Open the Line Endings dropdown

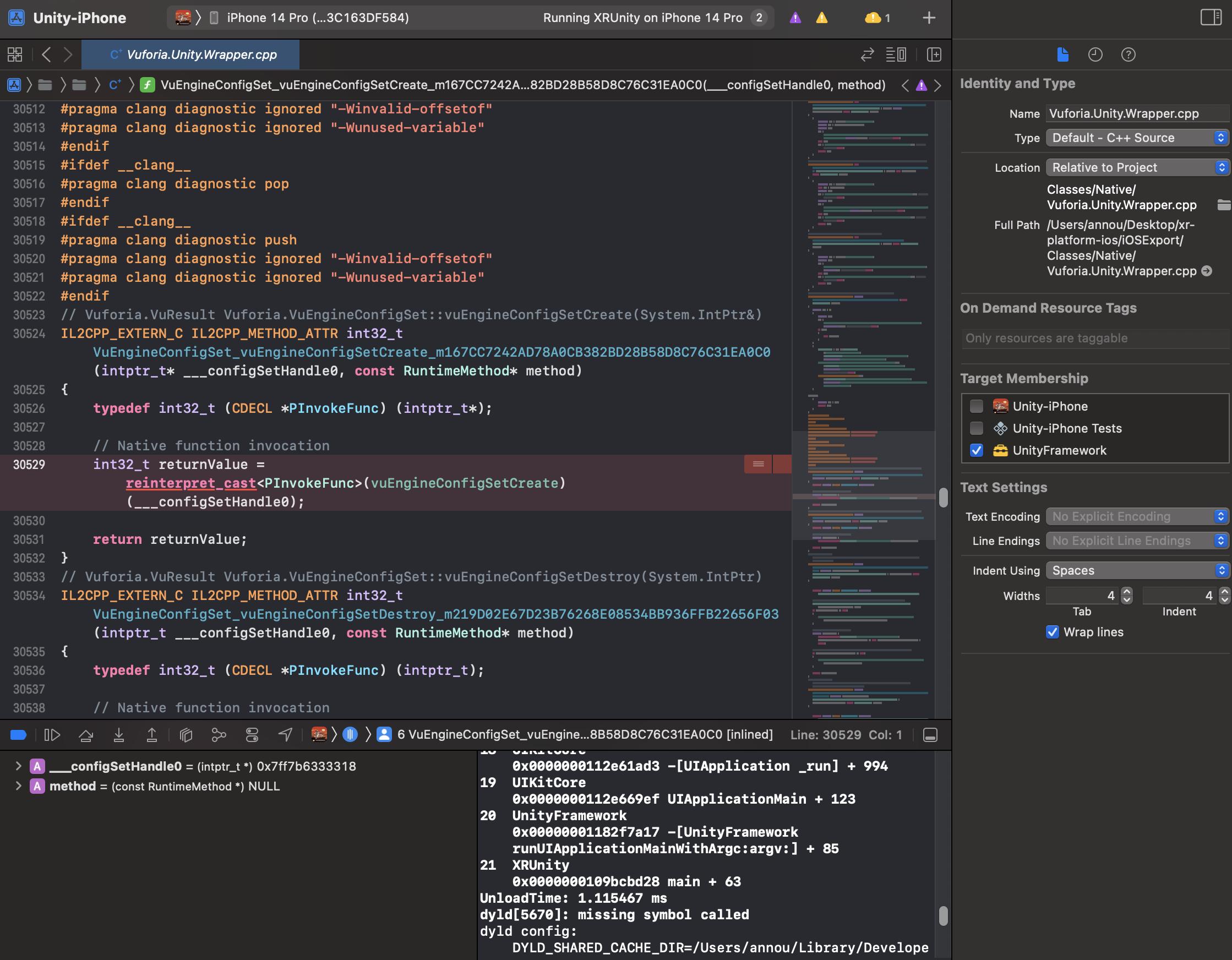tap(1137, 541)
